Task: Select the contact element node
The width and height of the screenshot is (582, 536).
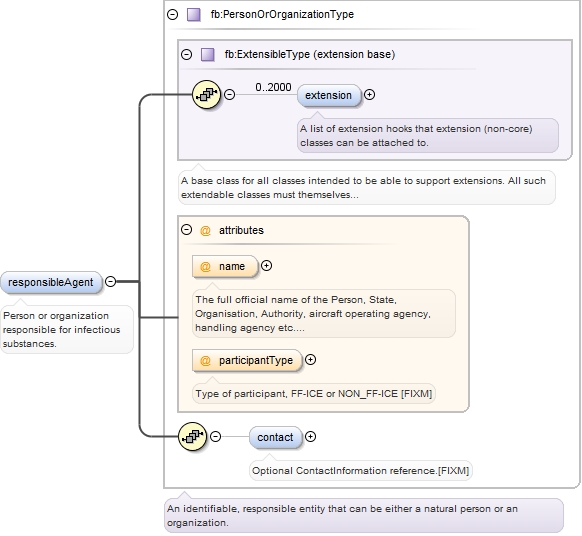Action: (275, 437)
